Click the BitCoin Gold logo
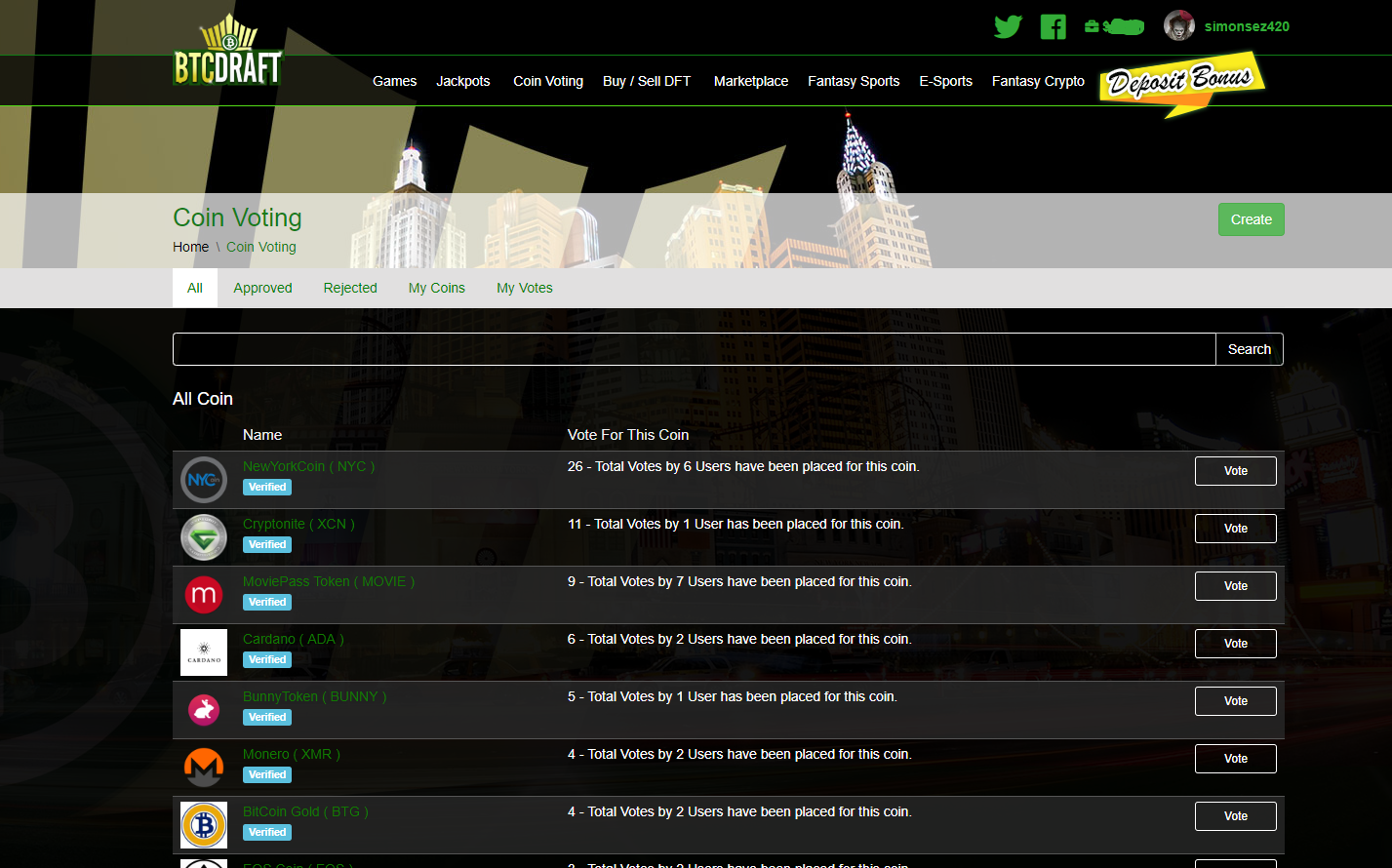Screen dimensions: 1392x868 click(x=204, y=825)
